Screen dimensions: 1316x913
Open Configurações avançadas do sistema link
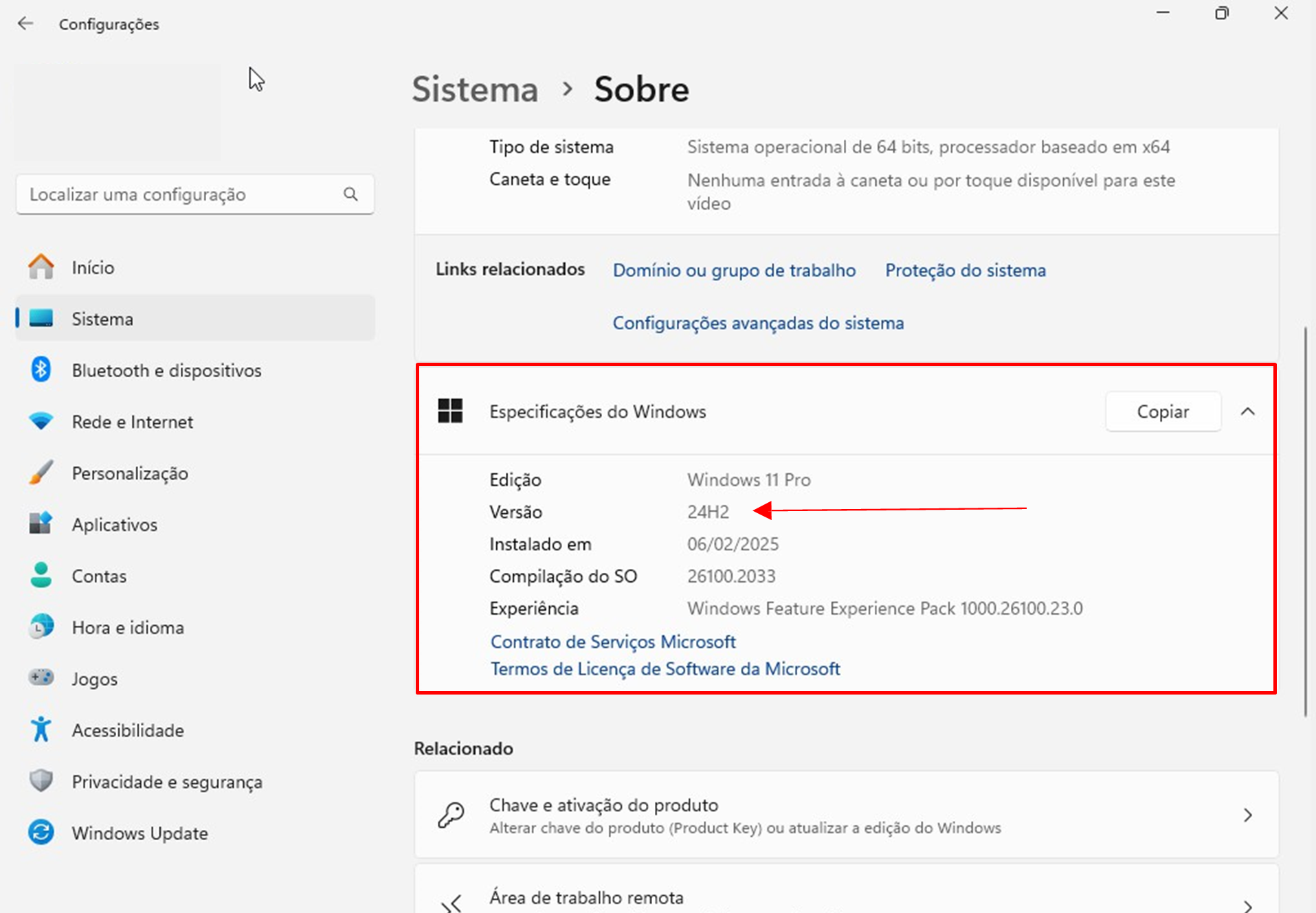pyautogui.click(x=758, y=323)
